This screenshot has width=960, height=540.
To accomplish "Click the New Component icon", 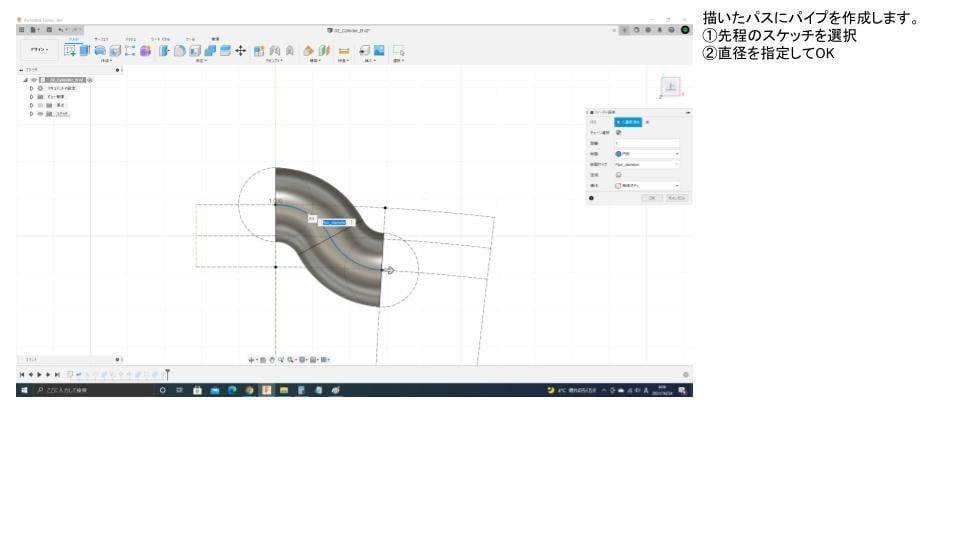I will [x=259, y=51].
